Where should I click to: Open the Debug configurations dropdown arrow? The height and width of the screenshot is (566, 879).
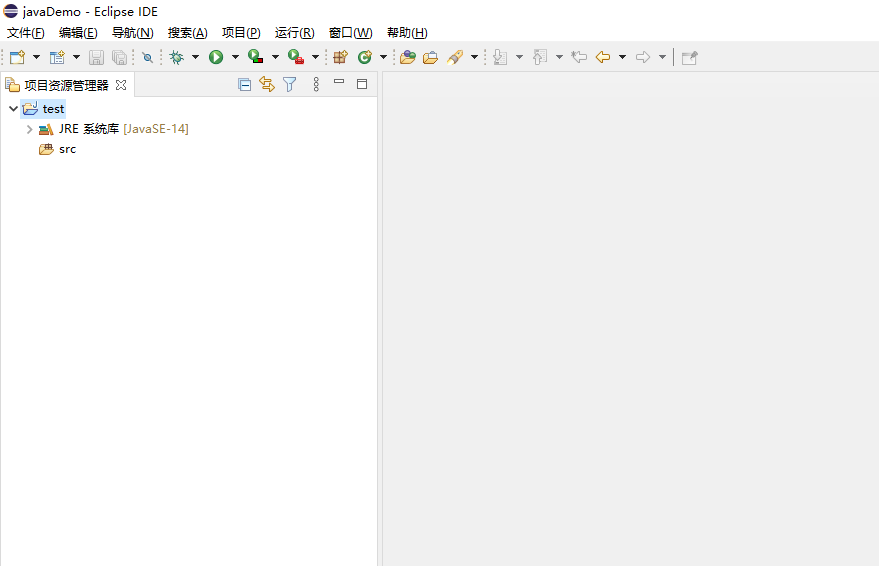coord(195,57)
